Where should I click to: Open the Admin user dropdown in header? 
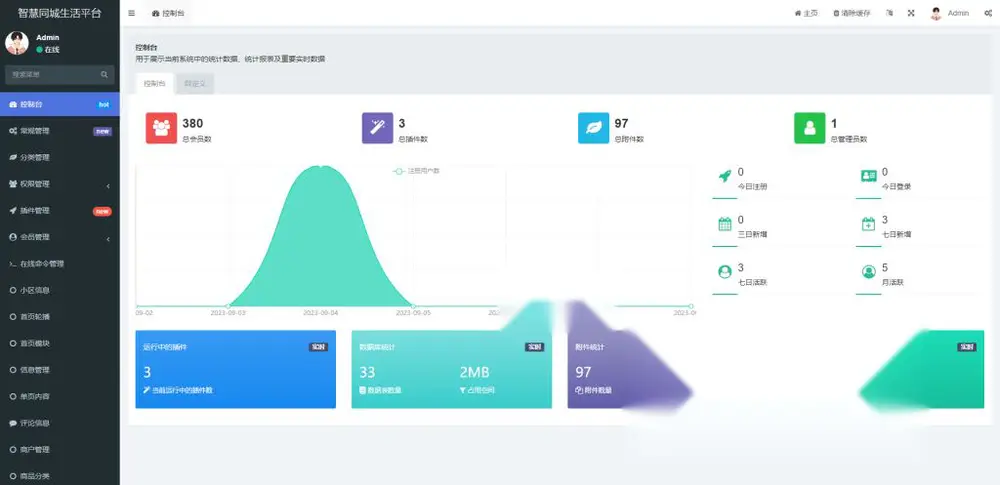950,13
